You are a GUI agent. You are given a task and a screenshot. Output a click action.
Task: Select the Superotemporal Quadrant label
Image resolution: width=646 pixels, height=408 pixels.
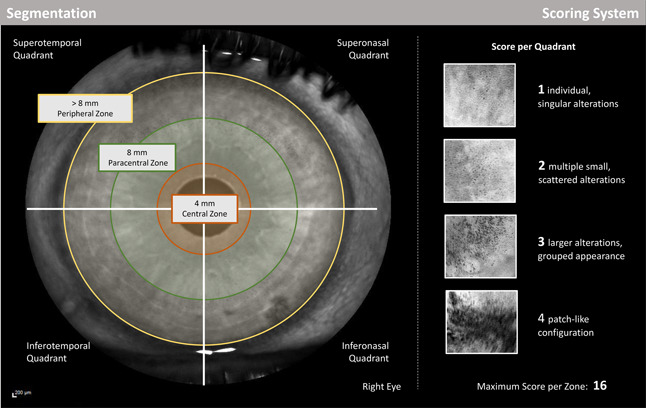[47, 49]
